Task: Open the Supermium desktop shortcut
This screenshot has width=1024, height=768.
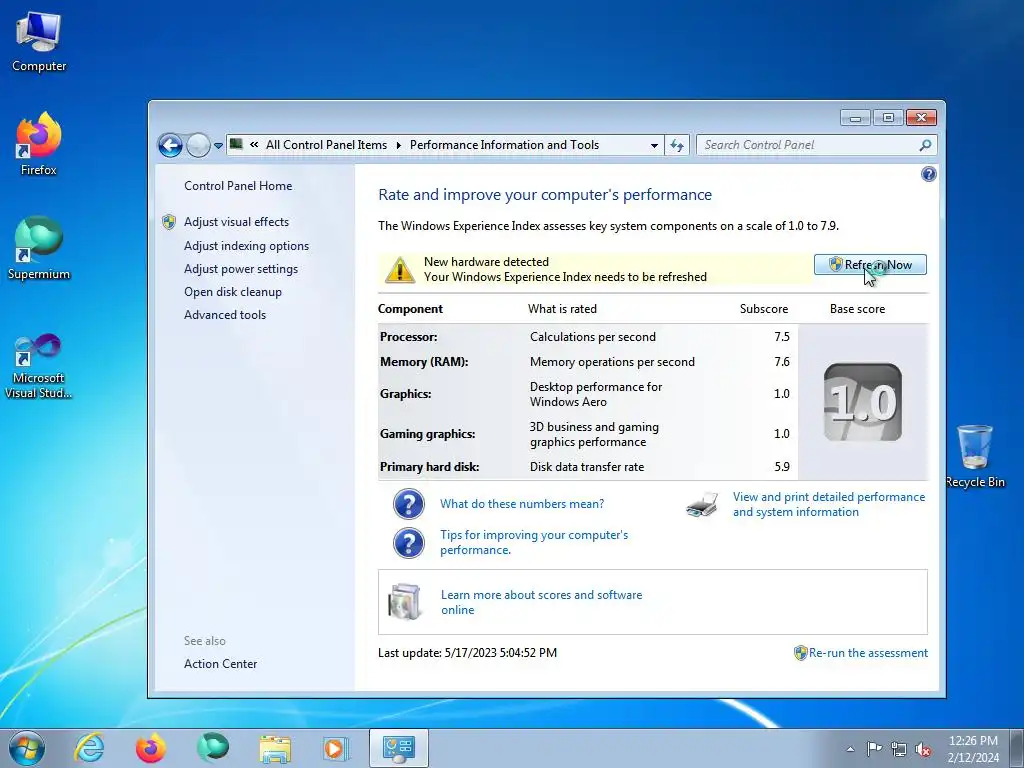Action: click(x=39, y=248)
